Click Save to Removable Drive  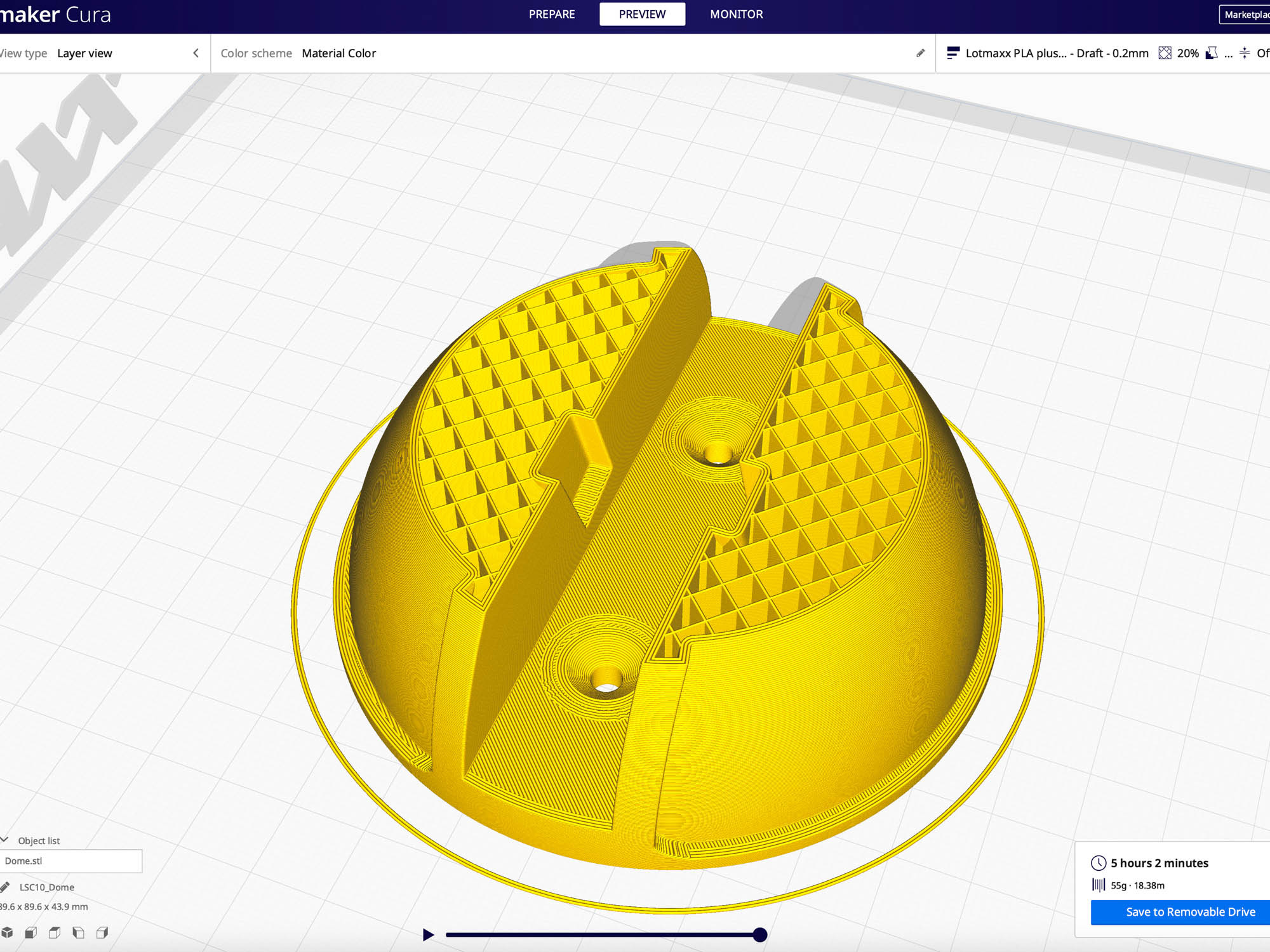(x=1180, y=912)
